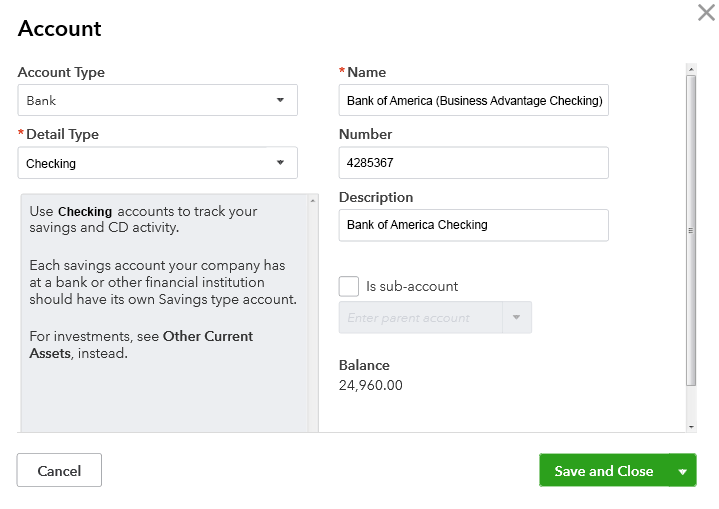Expand the Save and Close arrow options
Viewport: 719px width, 509px height.
click(x=683, y=470)
